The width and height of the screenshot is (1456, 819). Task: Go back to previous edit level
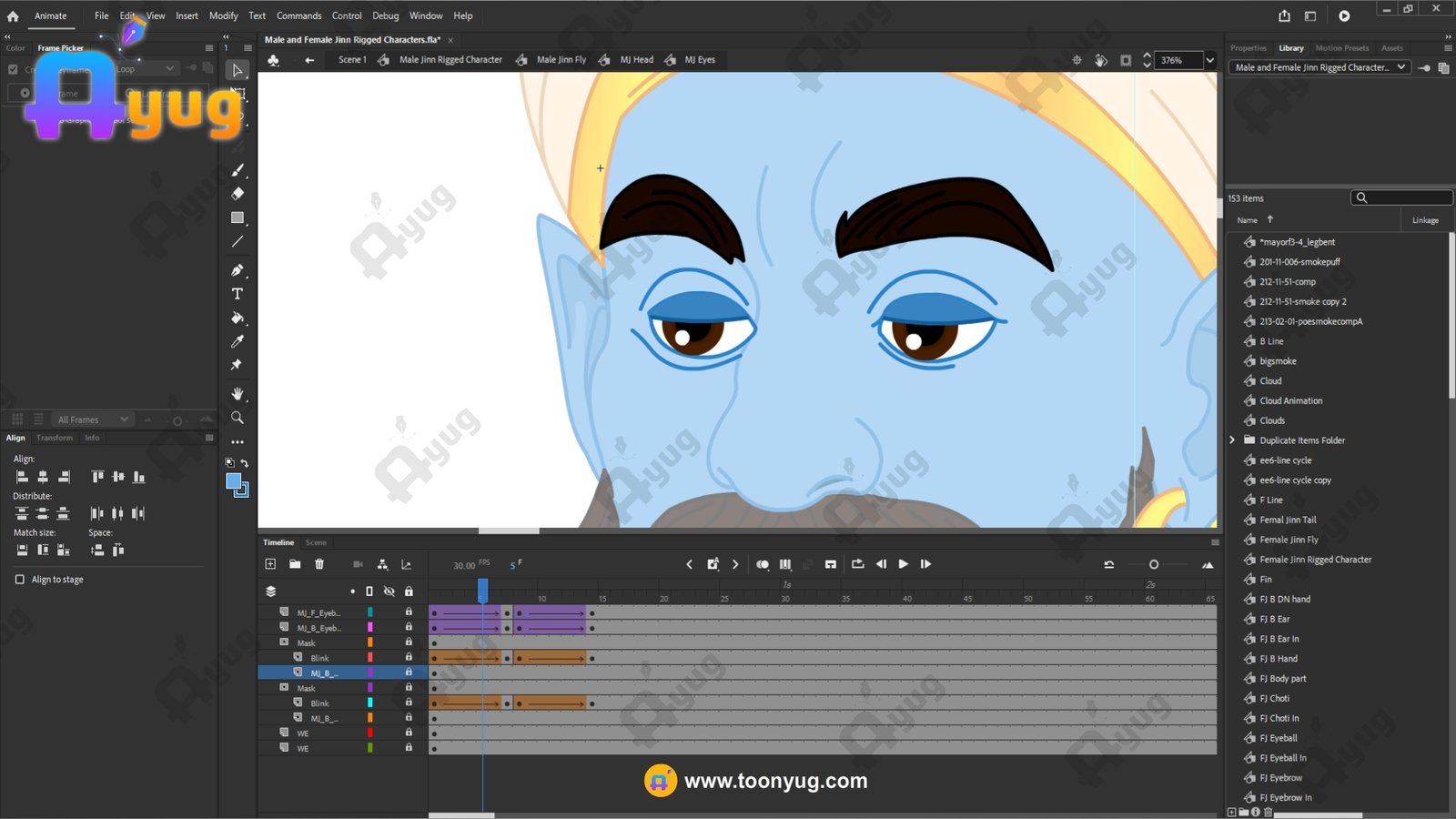coord(309,60)
